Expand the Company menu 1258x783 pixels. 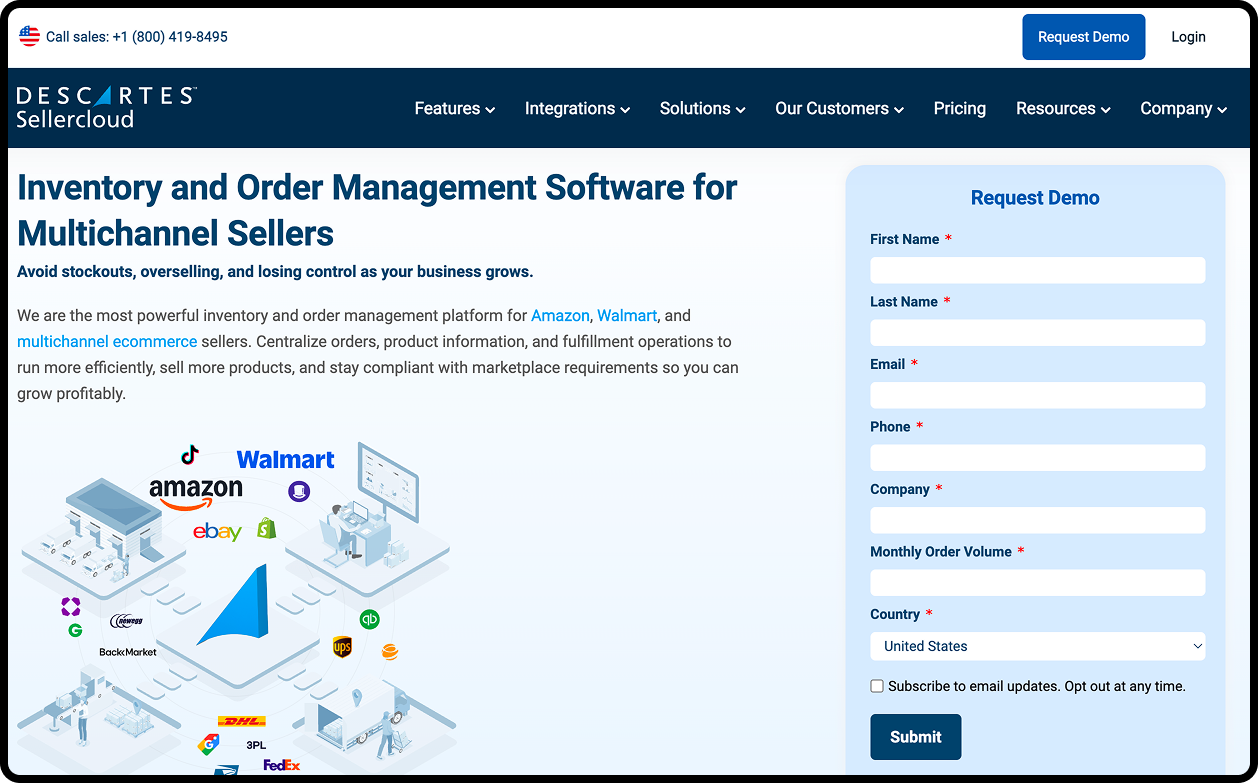(x=1183, y=108)
